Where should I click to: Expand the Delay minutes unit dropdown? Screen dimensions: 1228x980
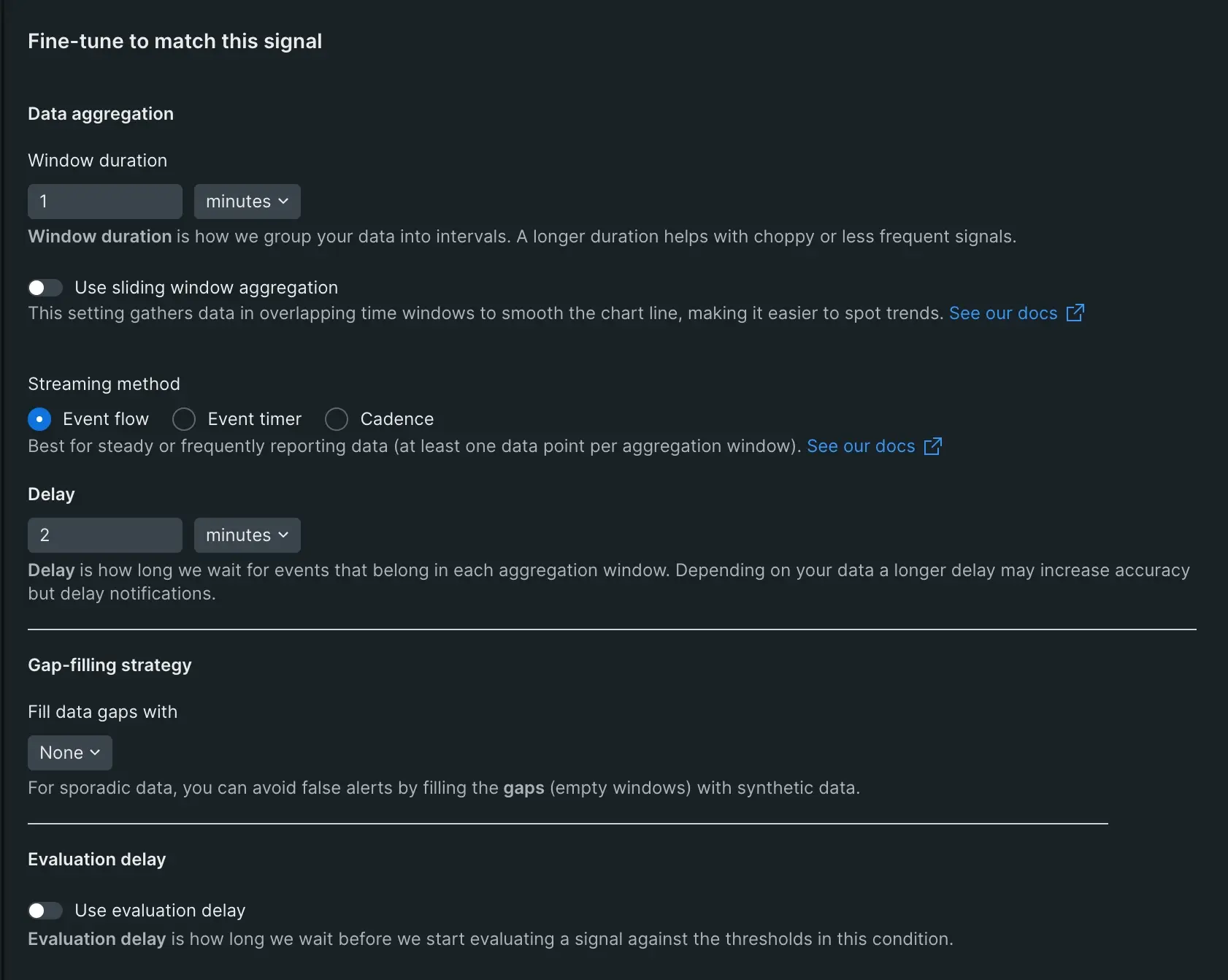pyautogui.click(x=247, y=535)
